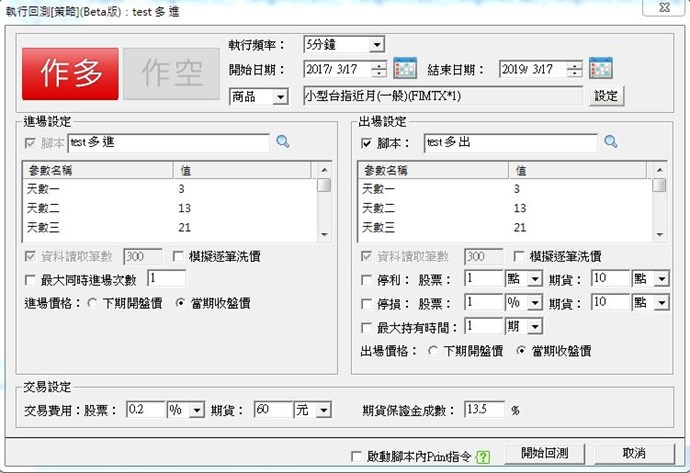Enable the 停利 take-profit checkbox
The height and width of the screenshot is (473, 690).
coord(367,277)
